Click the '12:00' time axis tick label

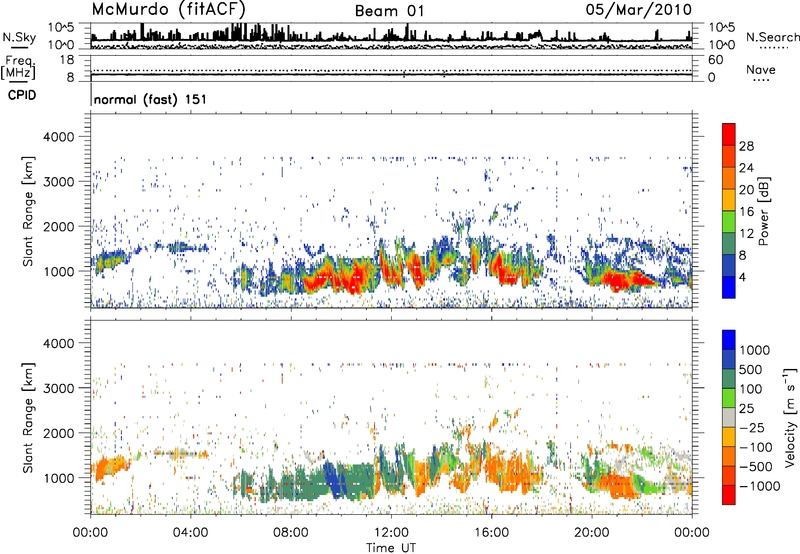point(391,533)
